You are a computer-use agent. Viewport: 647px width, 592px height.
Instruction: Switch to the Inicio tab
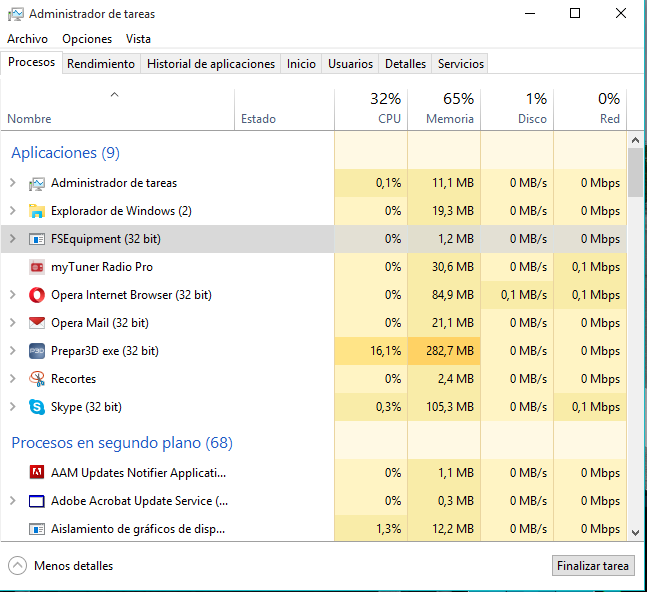(x=301, y=64)
